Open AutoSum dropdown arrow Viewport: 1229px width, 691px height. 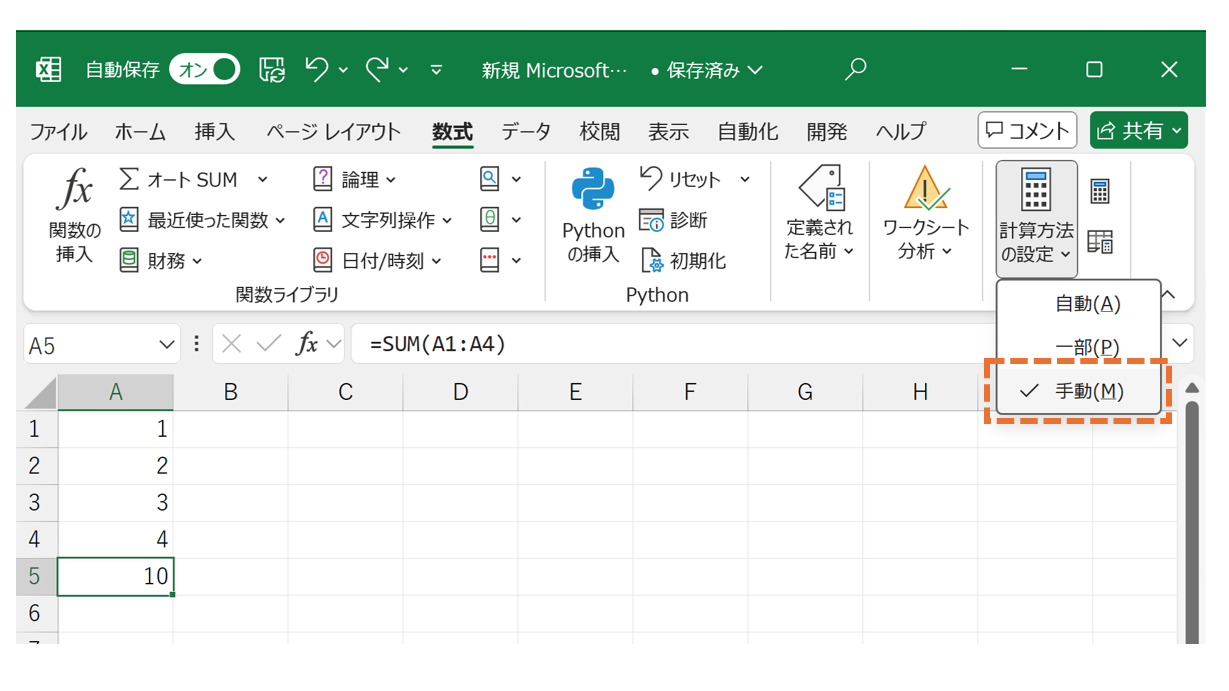263,180
